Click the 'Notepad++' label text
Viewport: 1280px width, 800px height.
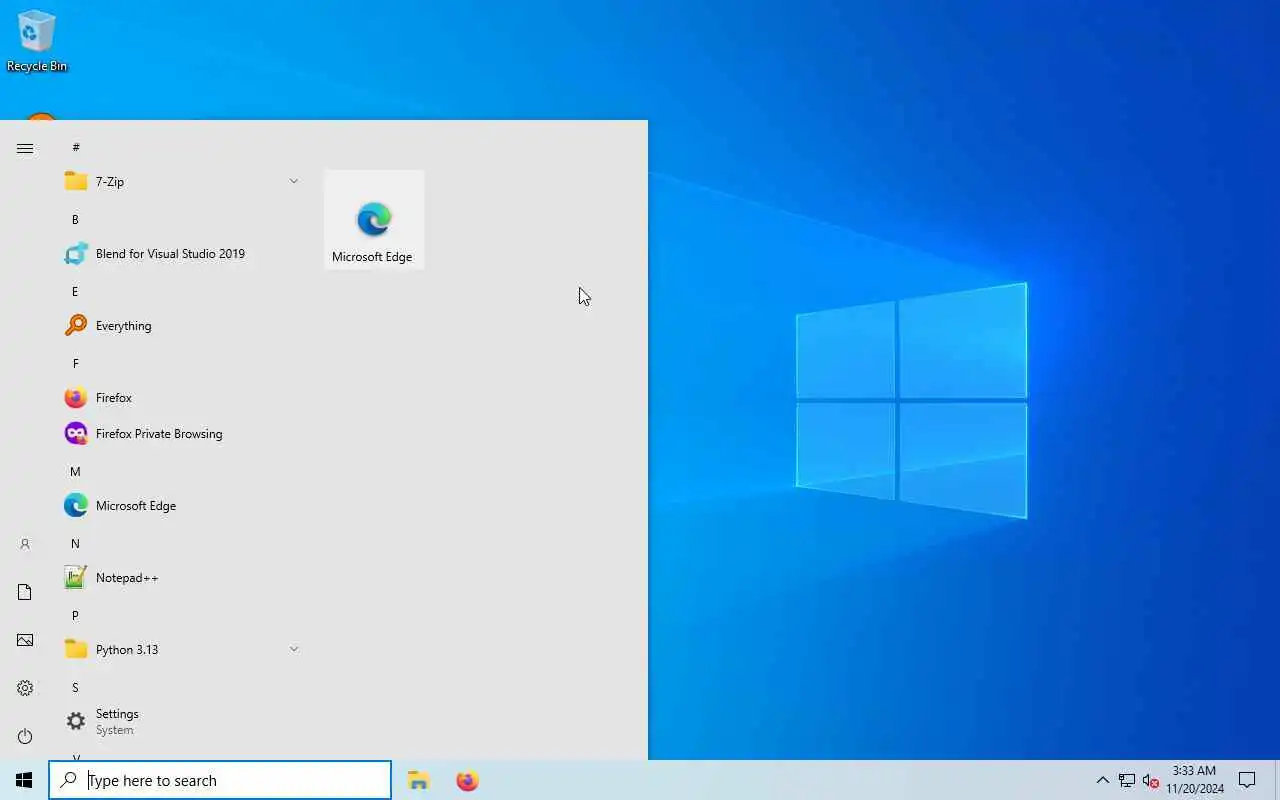(x=127, y=578)
